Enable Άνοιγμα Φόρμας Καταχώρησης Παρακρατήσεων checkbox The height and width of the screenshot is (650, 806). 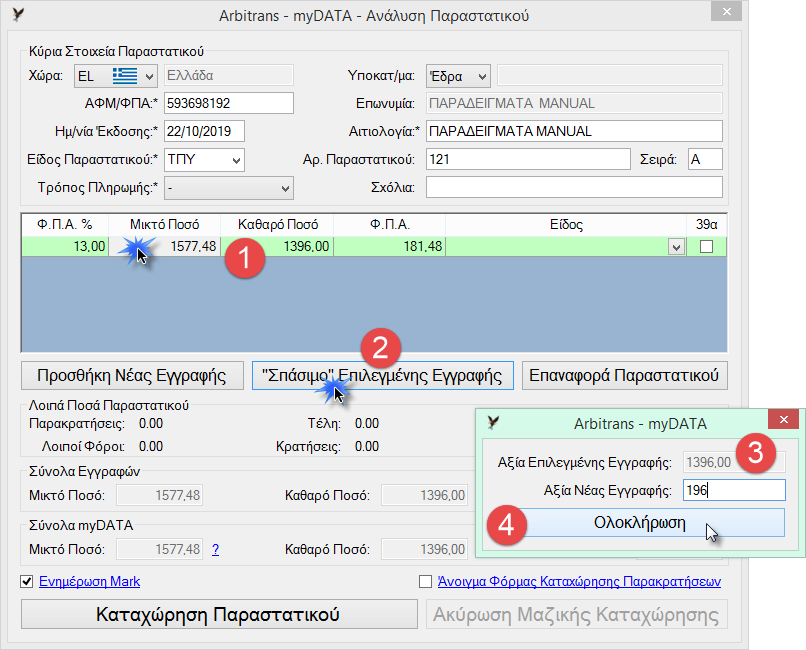pos(425,582)
